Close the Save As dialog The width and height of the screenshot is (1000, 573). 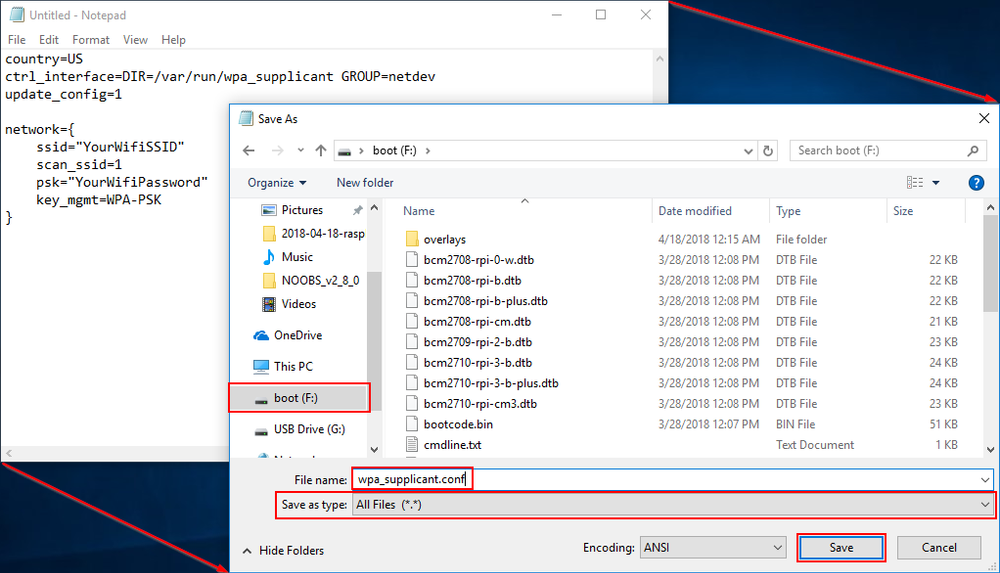tap(984, 118)
